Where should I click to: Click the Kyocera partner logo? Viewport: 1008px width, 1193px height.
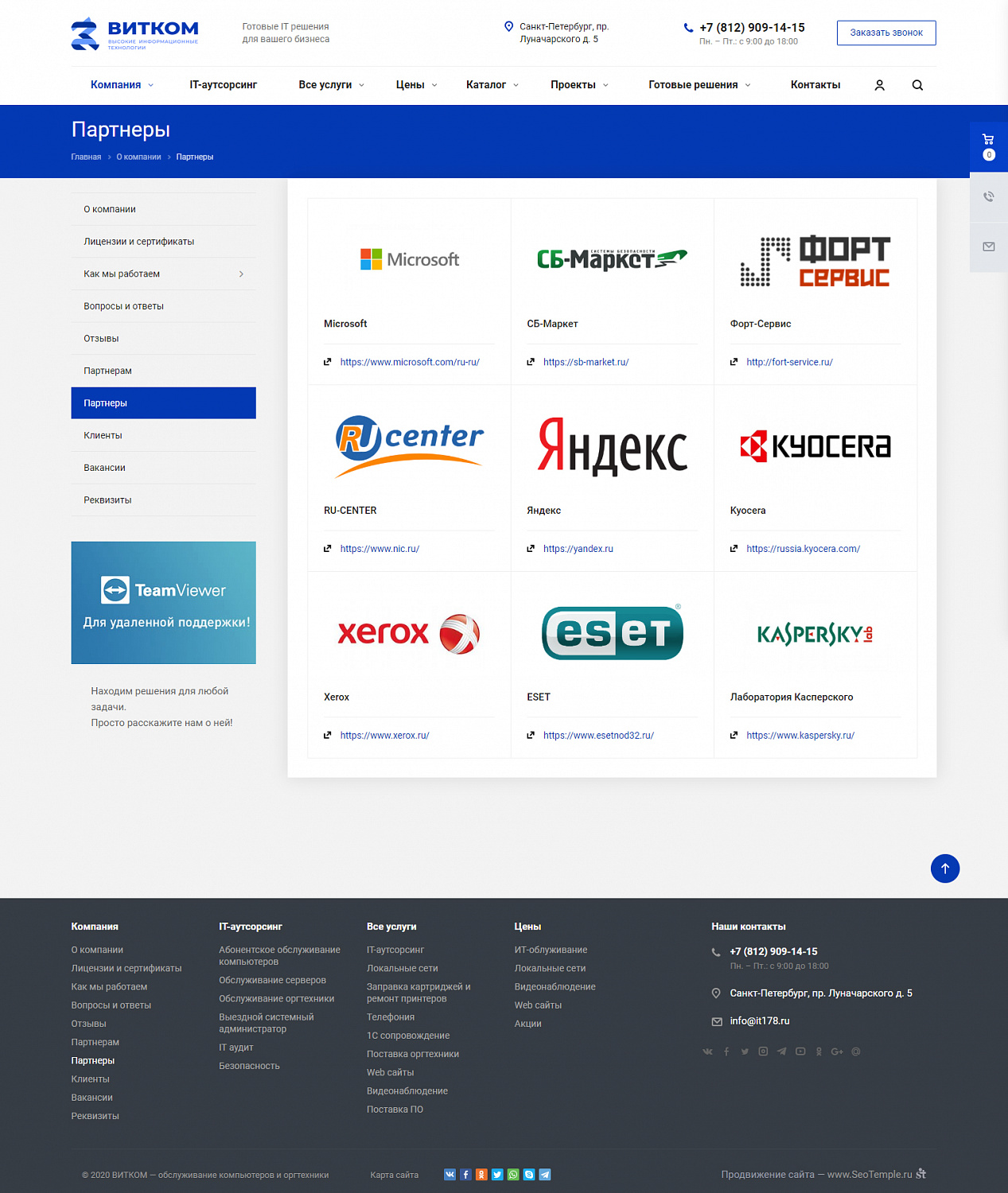tap(815, 446)
